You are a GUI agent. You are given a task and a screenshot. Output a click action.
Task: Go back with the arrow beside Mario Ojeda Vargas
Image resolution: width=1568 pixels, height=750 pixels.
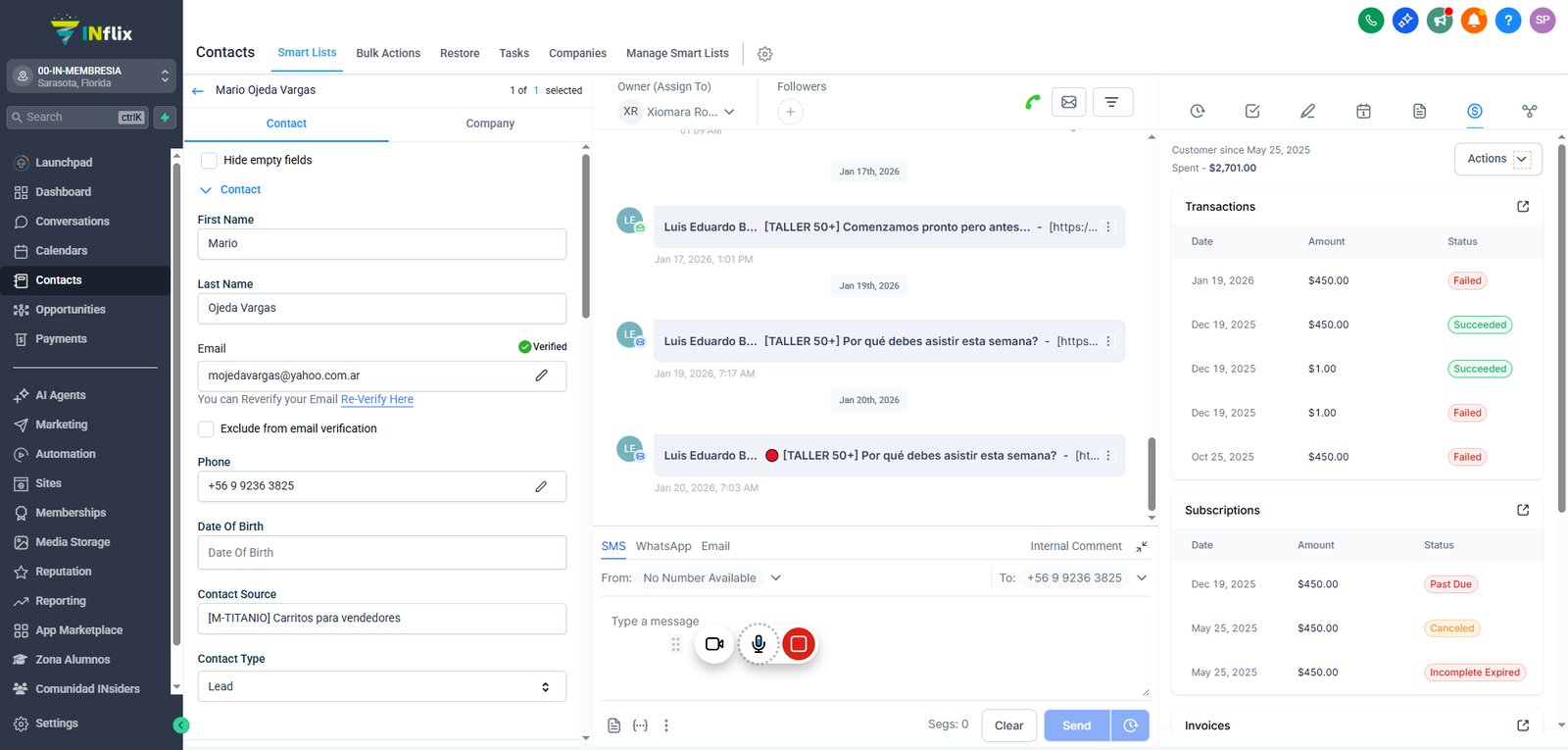(x=198, y=90)
